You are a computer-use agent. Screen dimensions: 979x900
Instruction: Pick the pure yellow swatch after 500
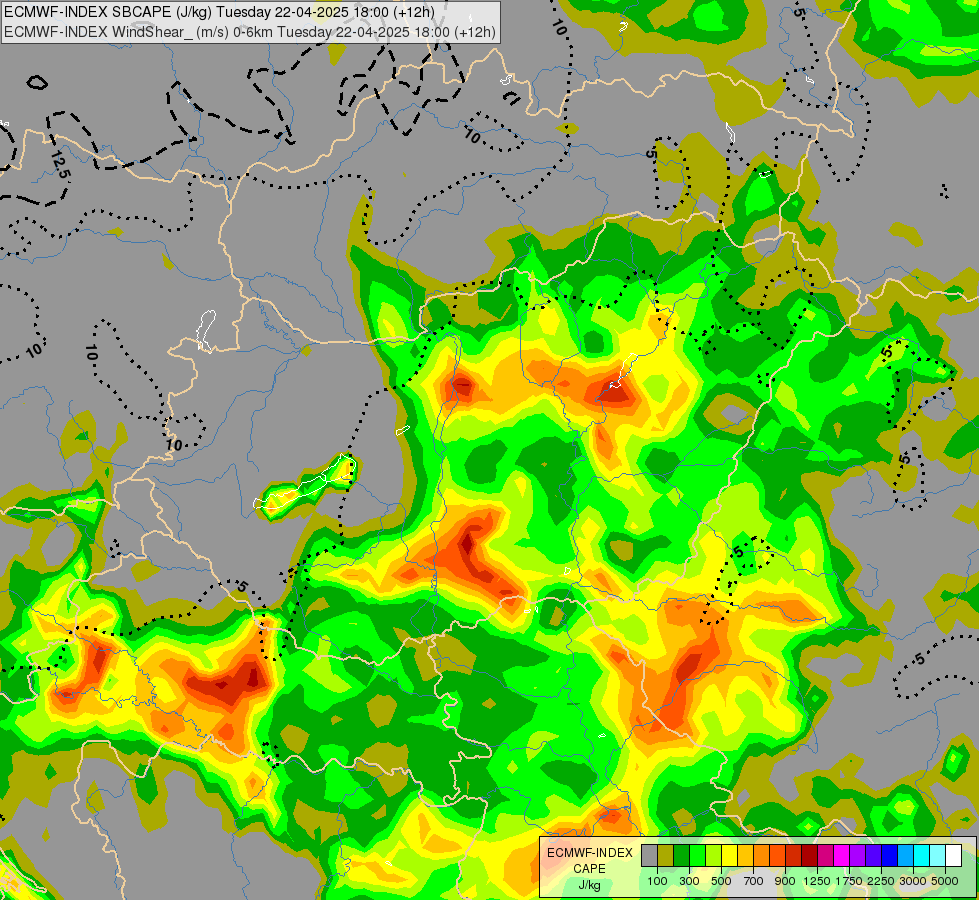click(730, 855)
